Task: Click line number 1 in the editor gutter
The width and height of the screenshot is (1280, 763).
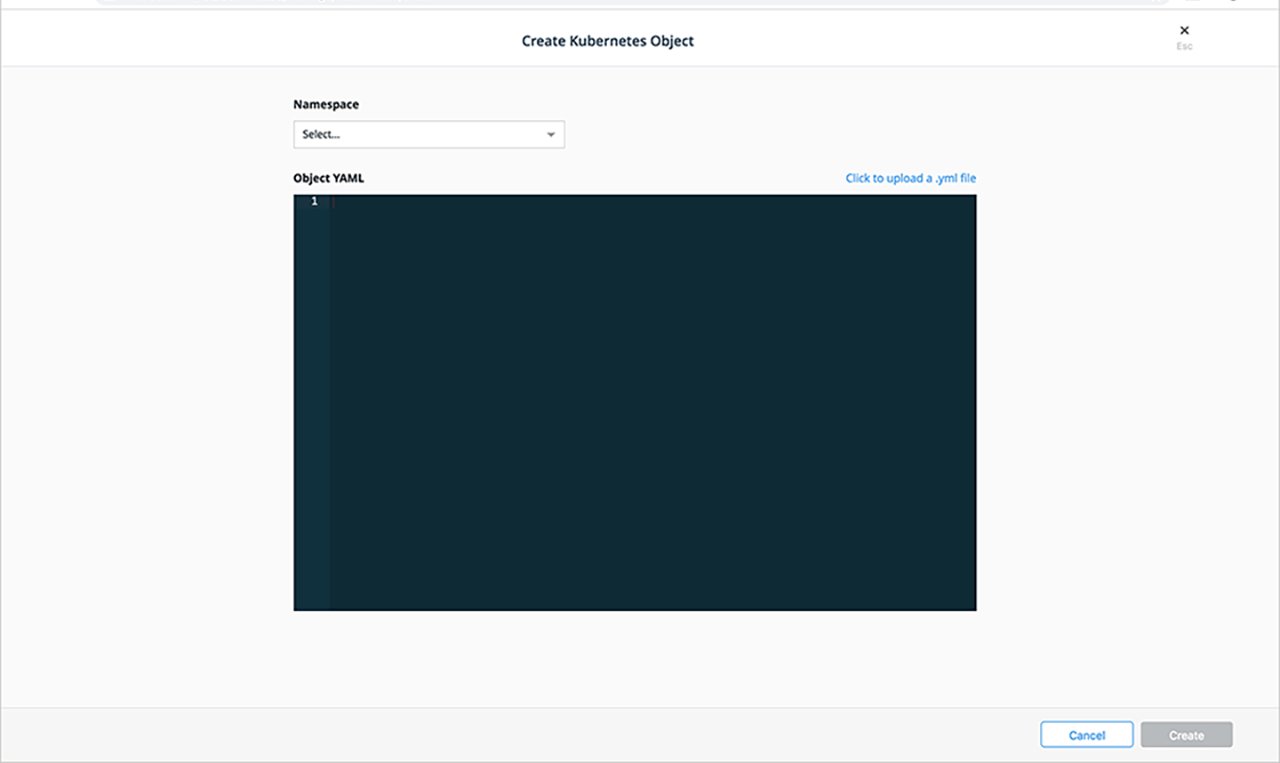Action: 312,201
